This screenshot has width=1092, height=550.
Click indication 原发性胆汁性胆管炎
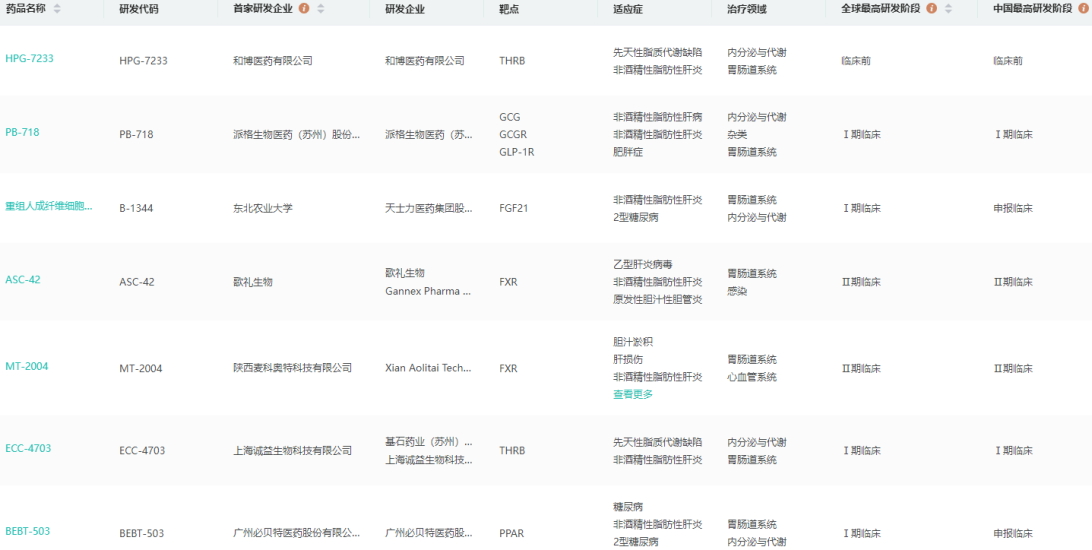pos(657,299)
